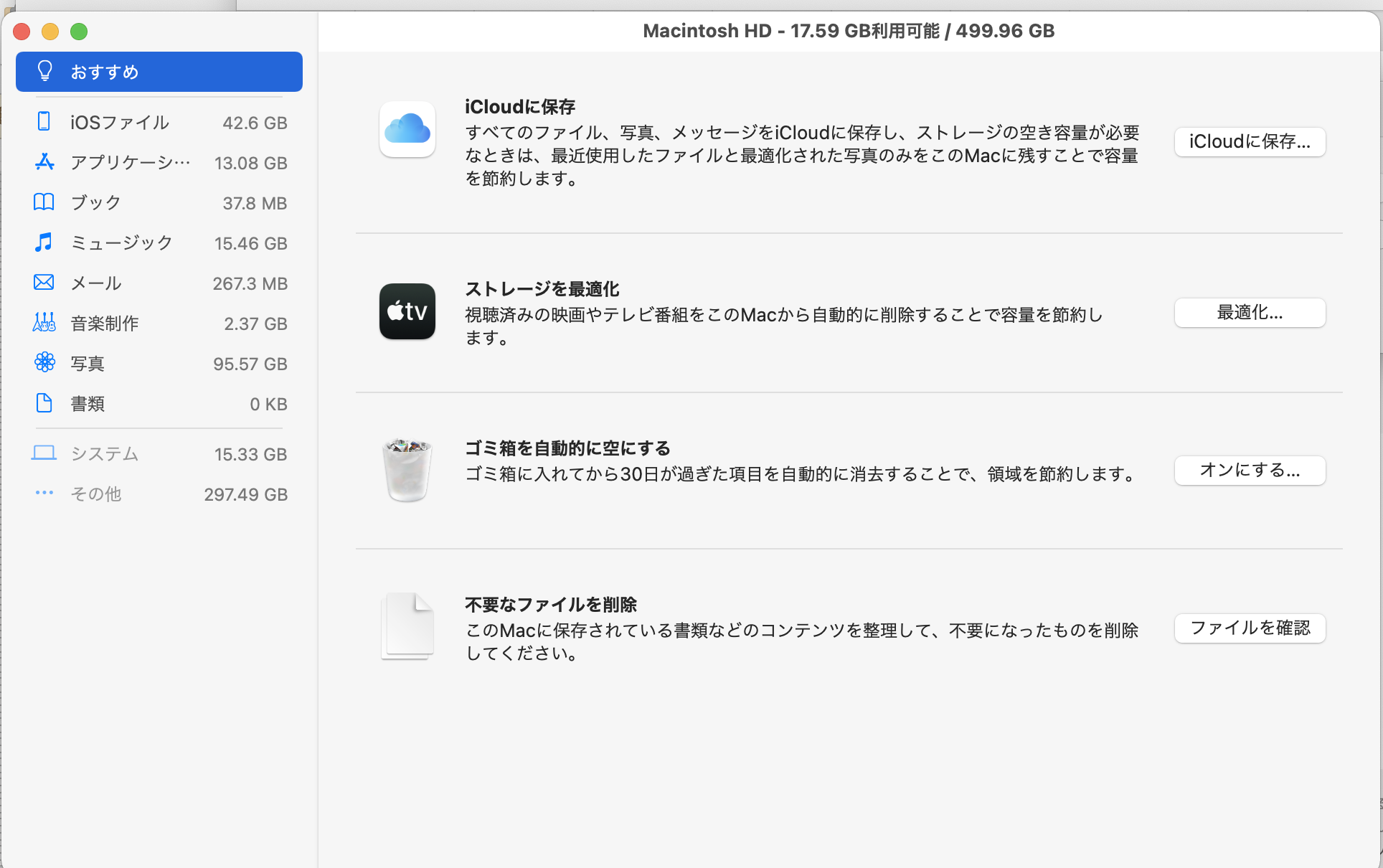Image resolution: width=1383 pixels, height=868 pixels.
Task: Select アプリケーション App Store icon in sidebar
Action: click(44, 162)
